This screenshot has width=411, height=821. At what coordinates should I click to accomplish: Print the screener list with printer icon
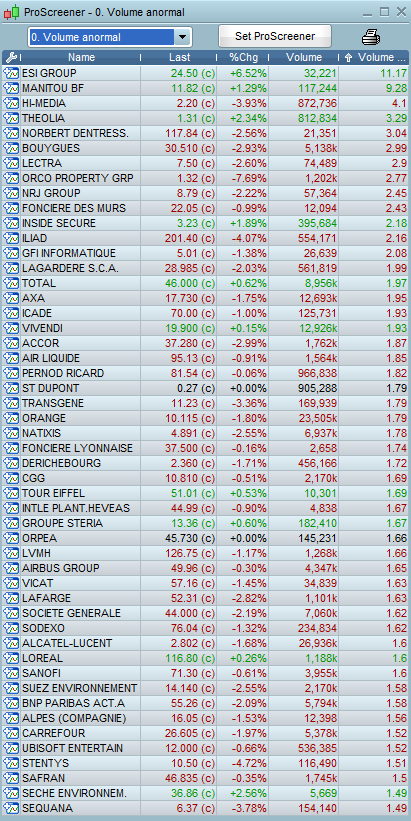[x=371, y=37]
